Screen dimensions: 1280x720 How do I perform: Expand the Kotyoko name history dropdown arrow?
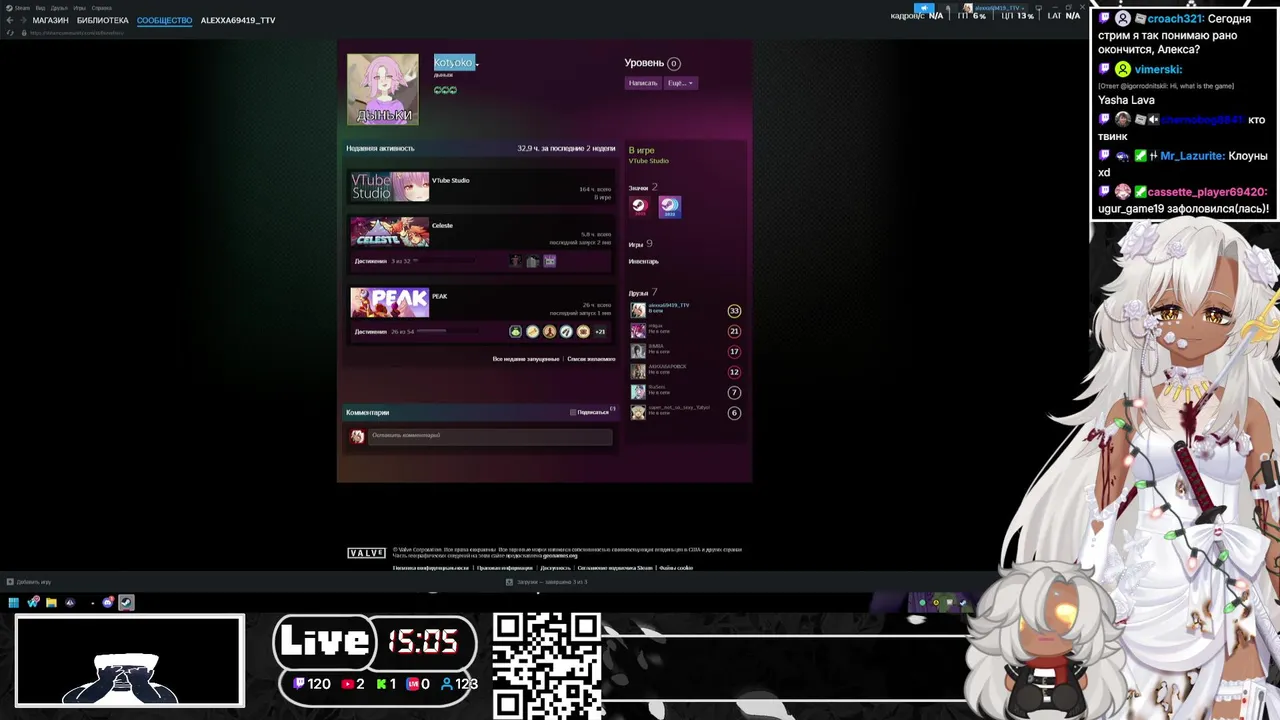click(477, 64)
